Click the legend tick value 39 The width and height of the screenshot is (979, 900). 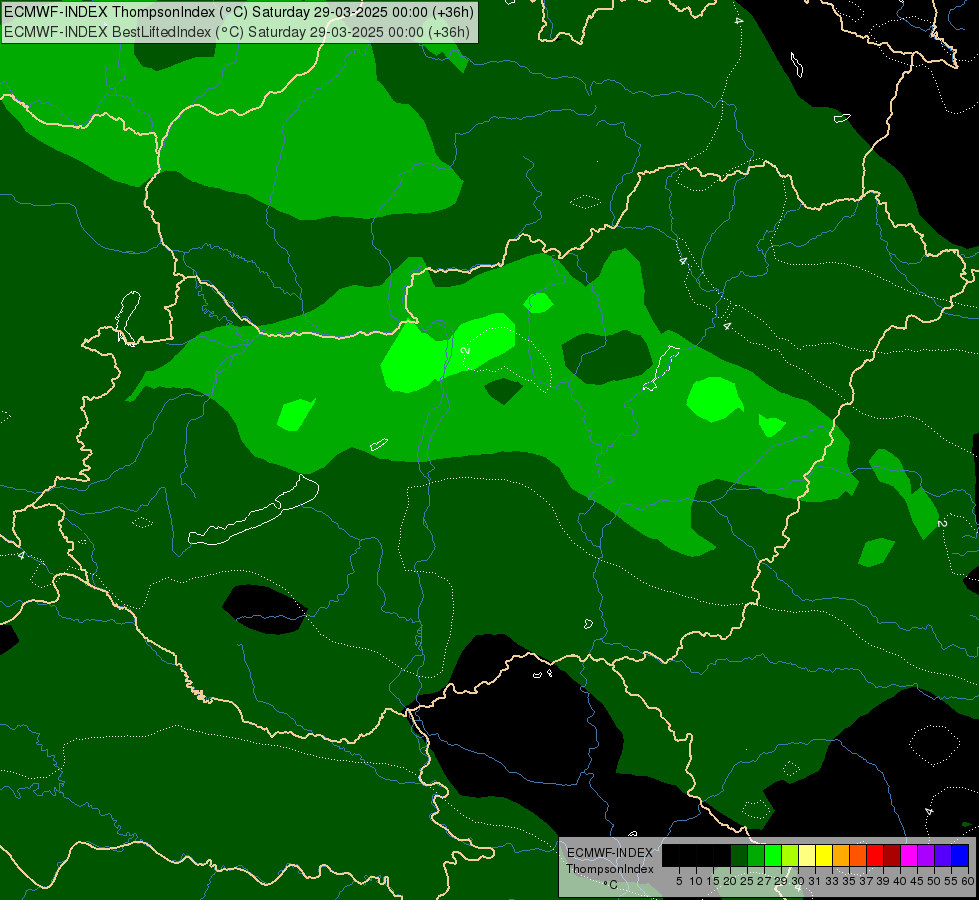coord(882,881)
